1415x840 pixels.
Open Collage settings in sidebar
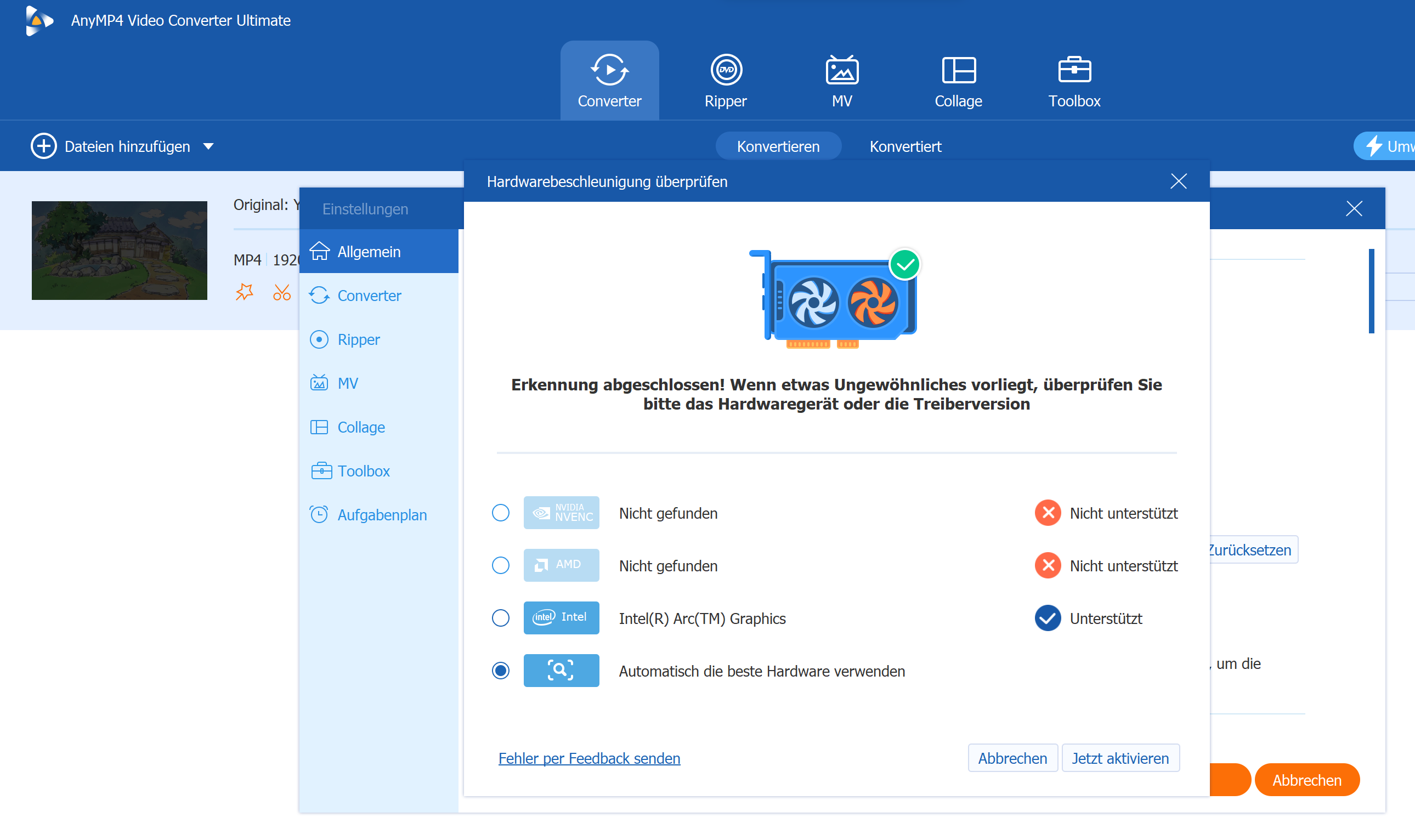(378, 427)
